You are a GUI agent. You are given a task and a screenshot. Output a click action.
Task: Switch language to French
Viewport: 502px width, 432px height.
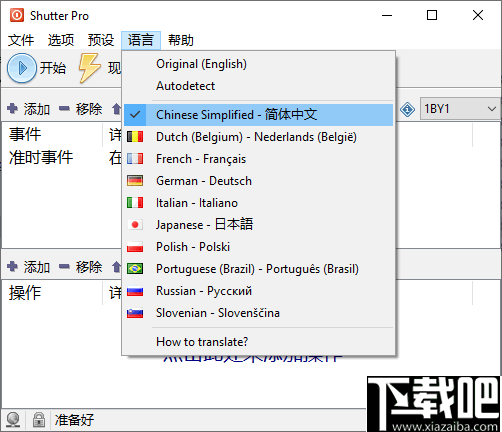[x=259, y=159]
